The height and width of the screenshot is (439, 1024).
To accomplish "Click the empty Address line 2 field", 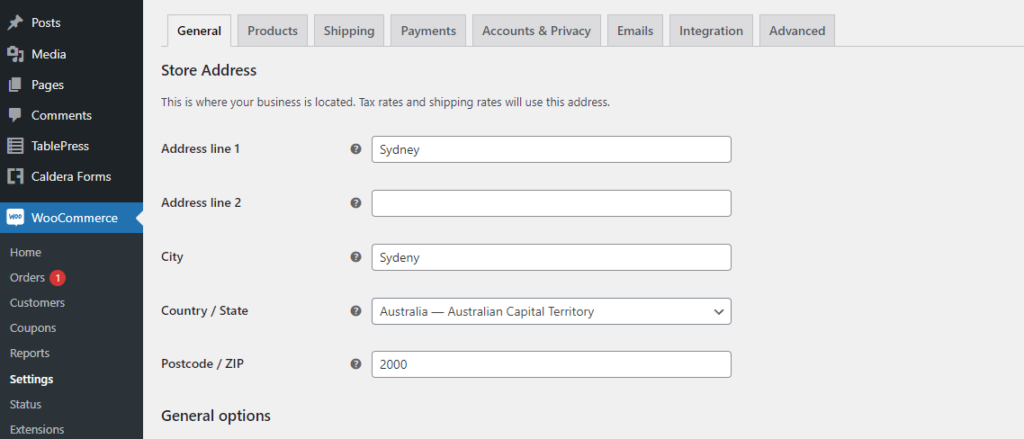I will 551,203.
